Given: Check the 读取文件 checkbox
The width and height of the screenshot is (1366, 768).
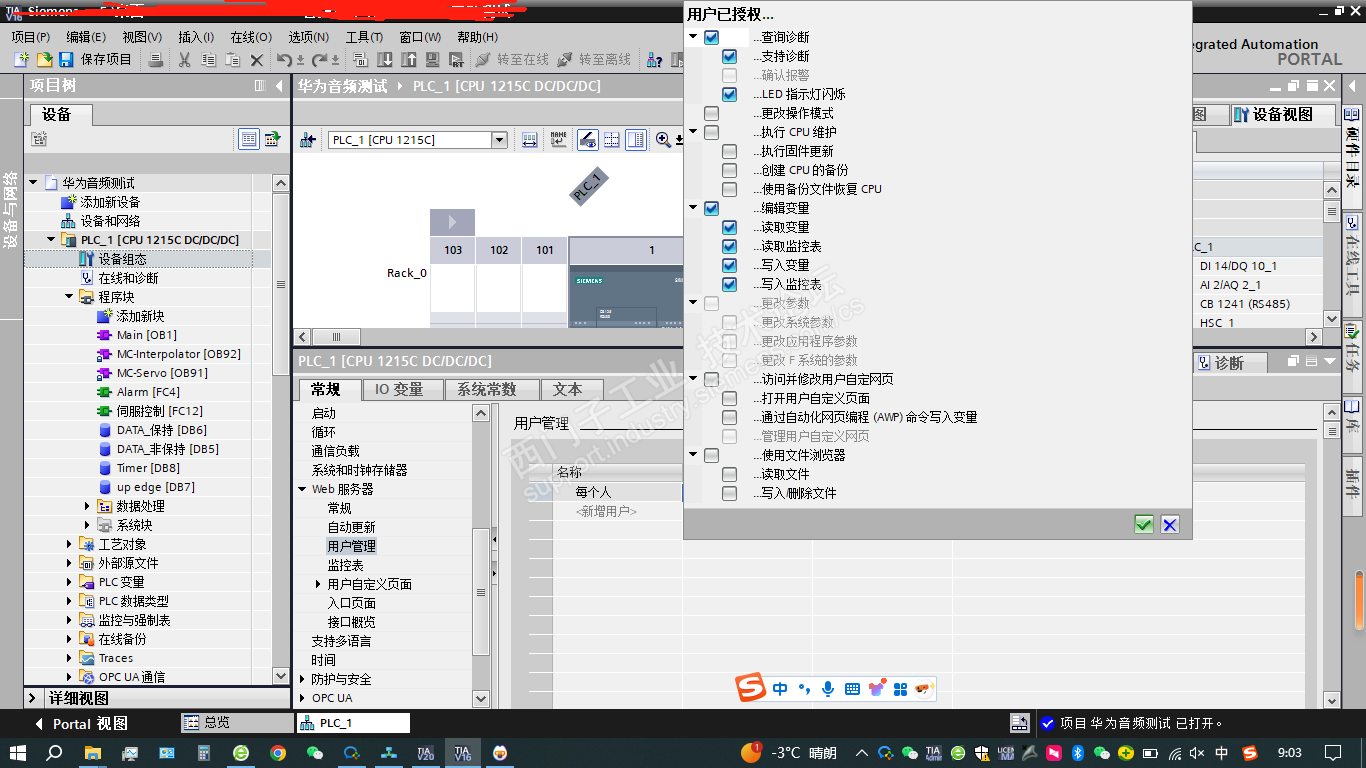Looking at the screenshot, I should pyautogui.click(x=729, y=474).
